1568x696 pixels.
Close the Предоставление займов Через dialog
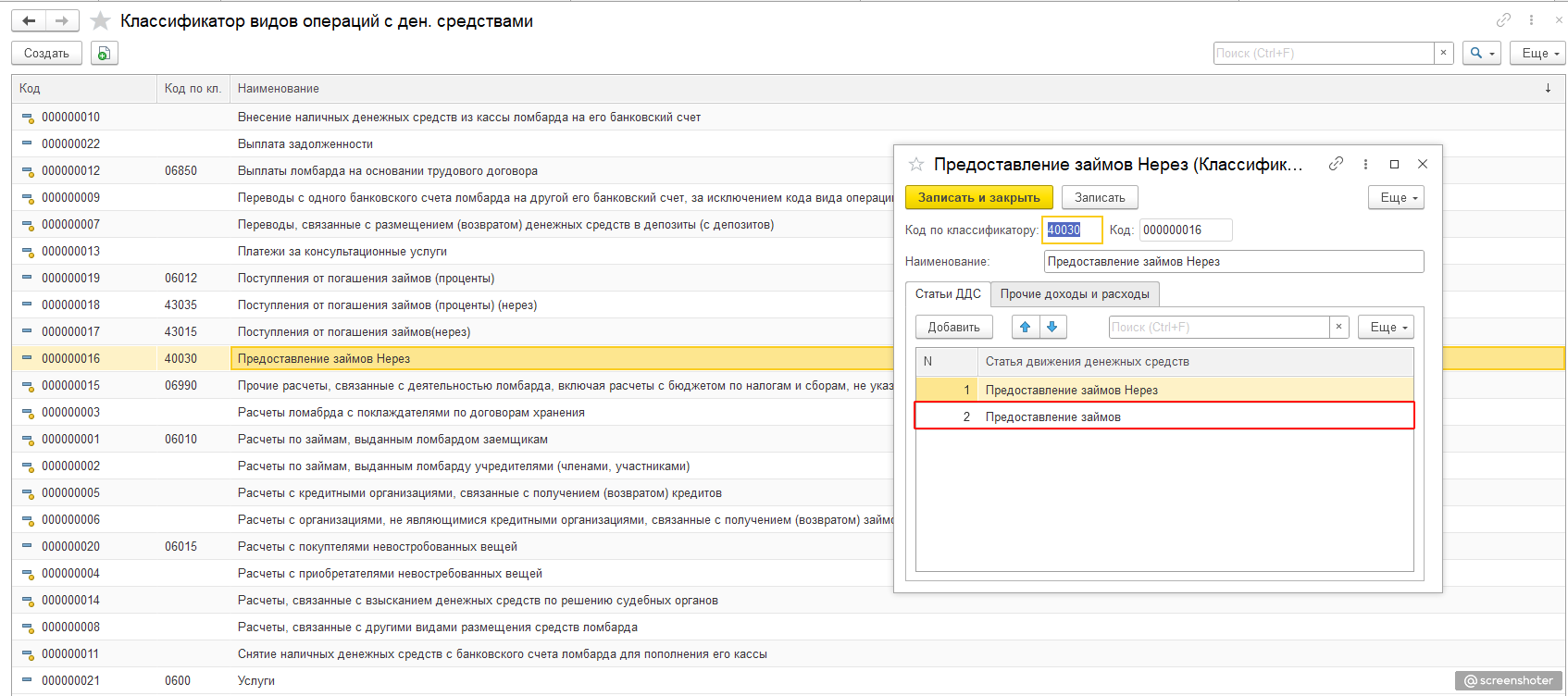click(1423, 164)
